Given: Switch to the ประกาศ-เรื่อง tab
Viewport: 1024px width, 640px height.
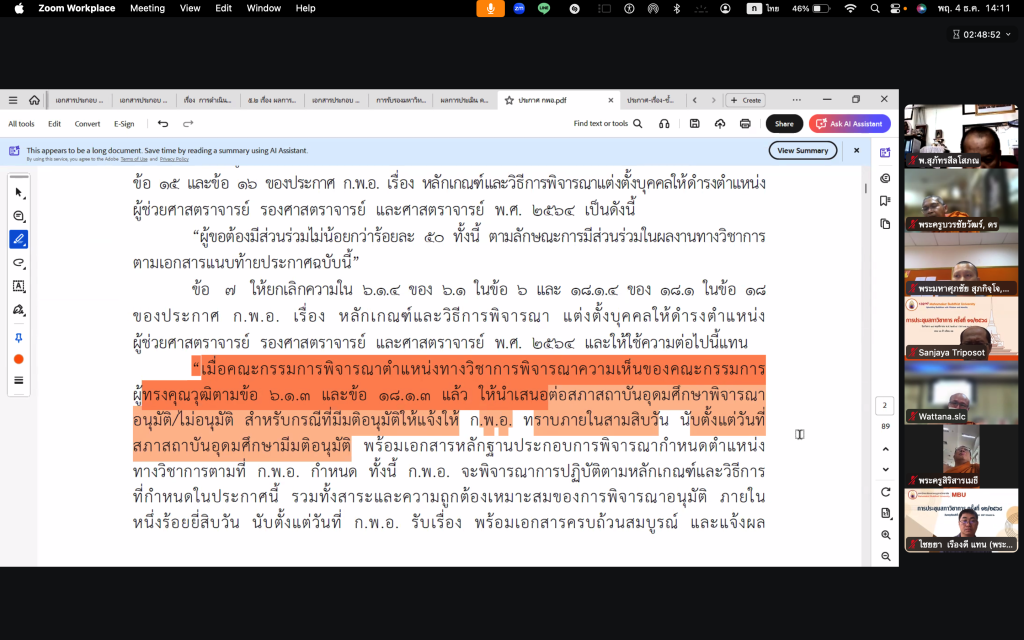Looking at the screenshot, I should (x=650, y=100).
